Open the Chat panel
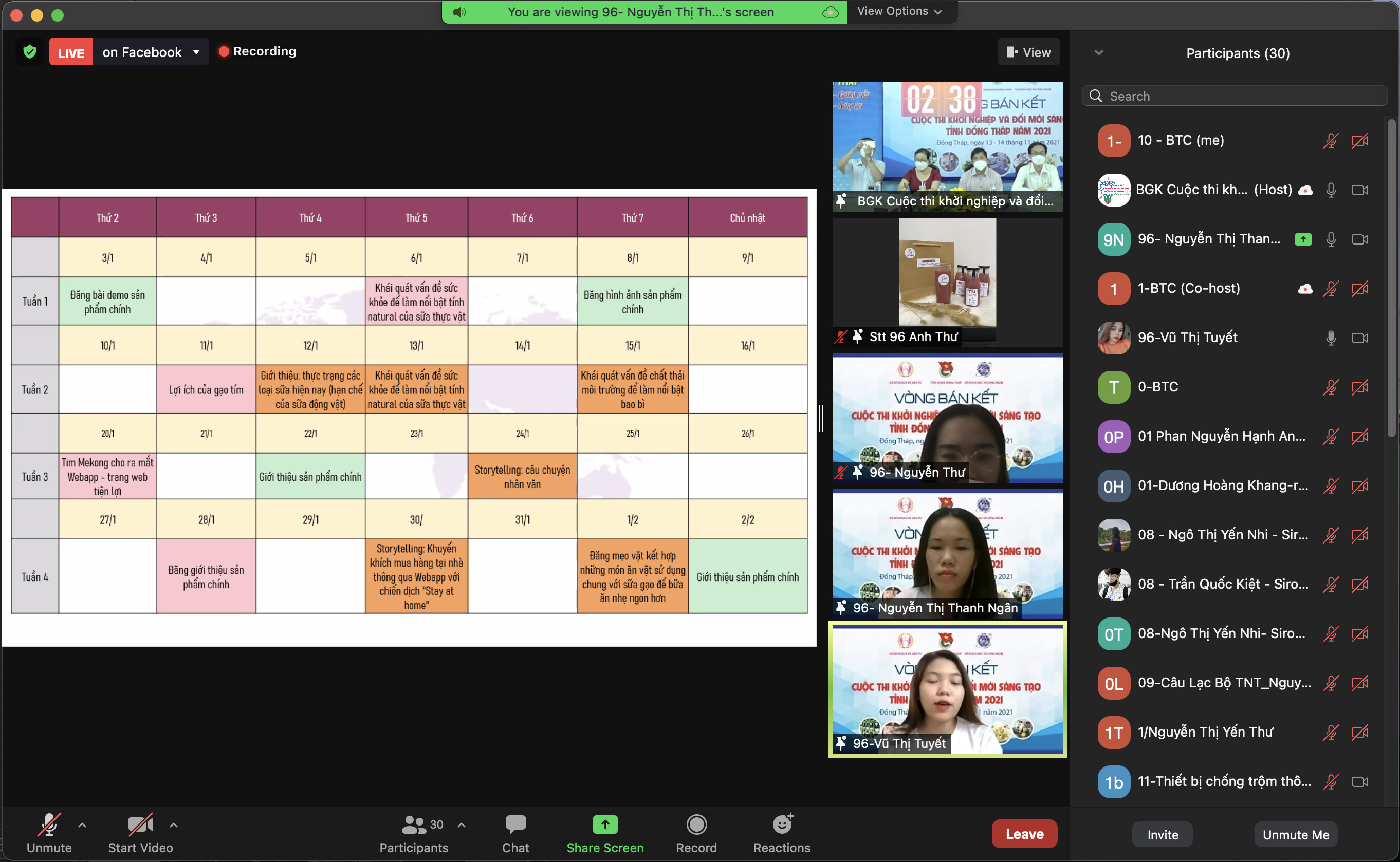Screen dimensions: 1400x862 pyautogui.click(x=515, y=833)
